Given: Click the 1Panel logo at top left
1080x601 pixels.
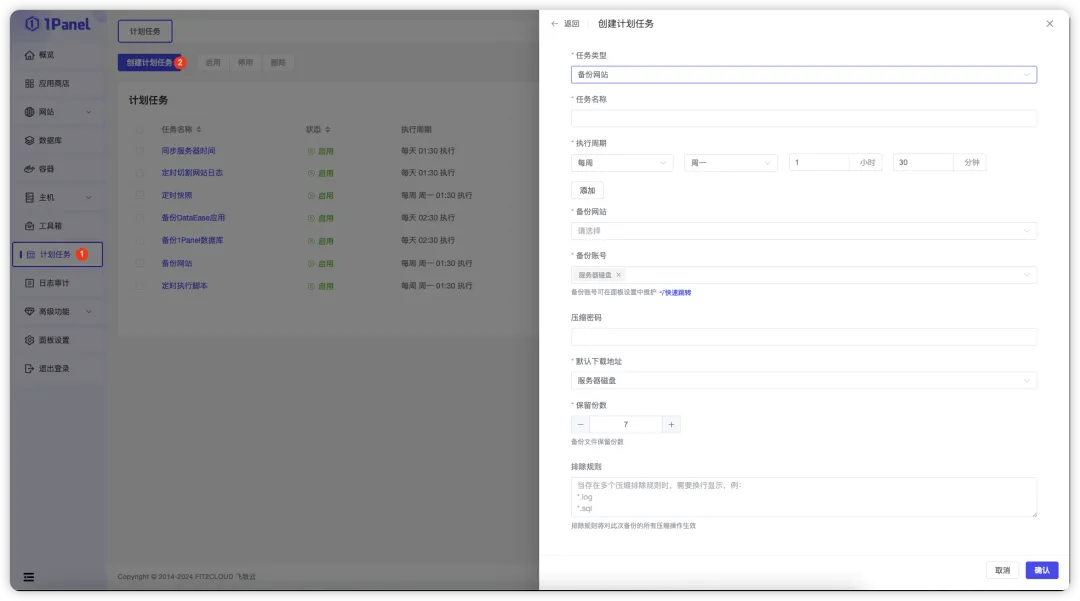Looking at the screenshot, I should pos(58,24).
